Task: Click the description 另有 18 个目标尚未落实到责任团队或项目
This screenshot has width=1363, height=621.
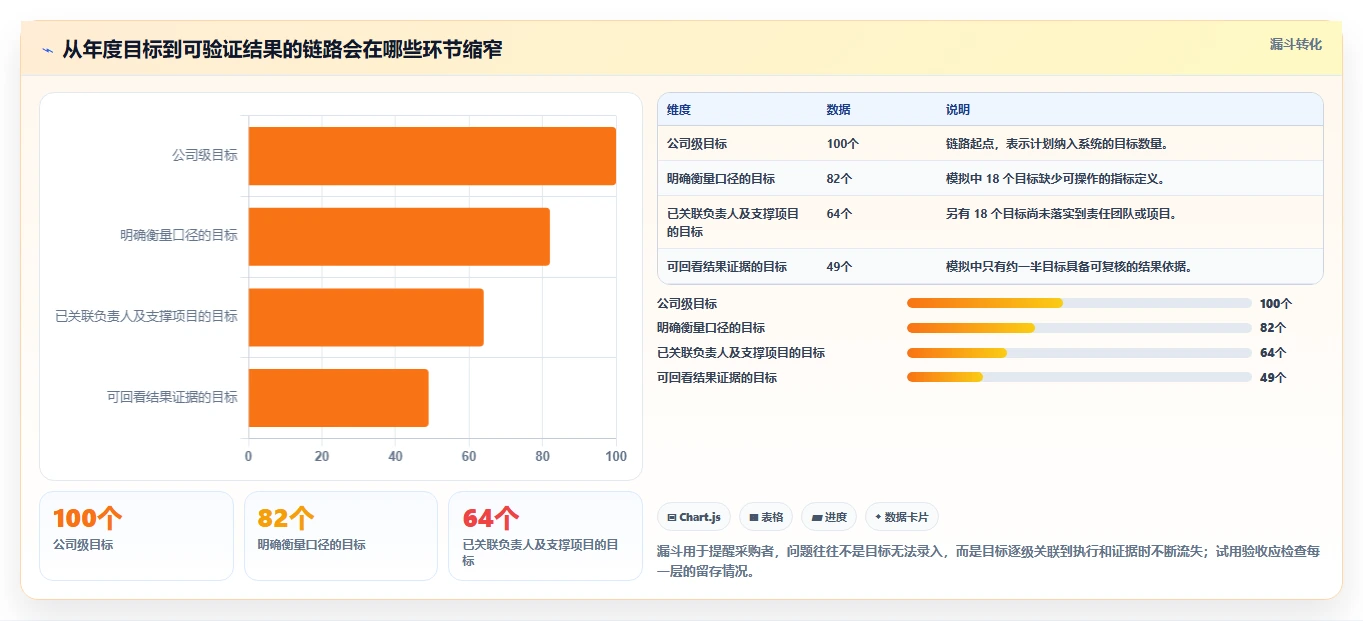Action: pos(1061,214)
